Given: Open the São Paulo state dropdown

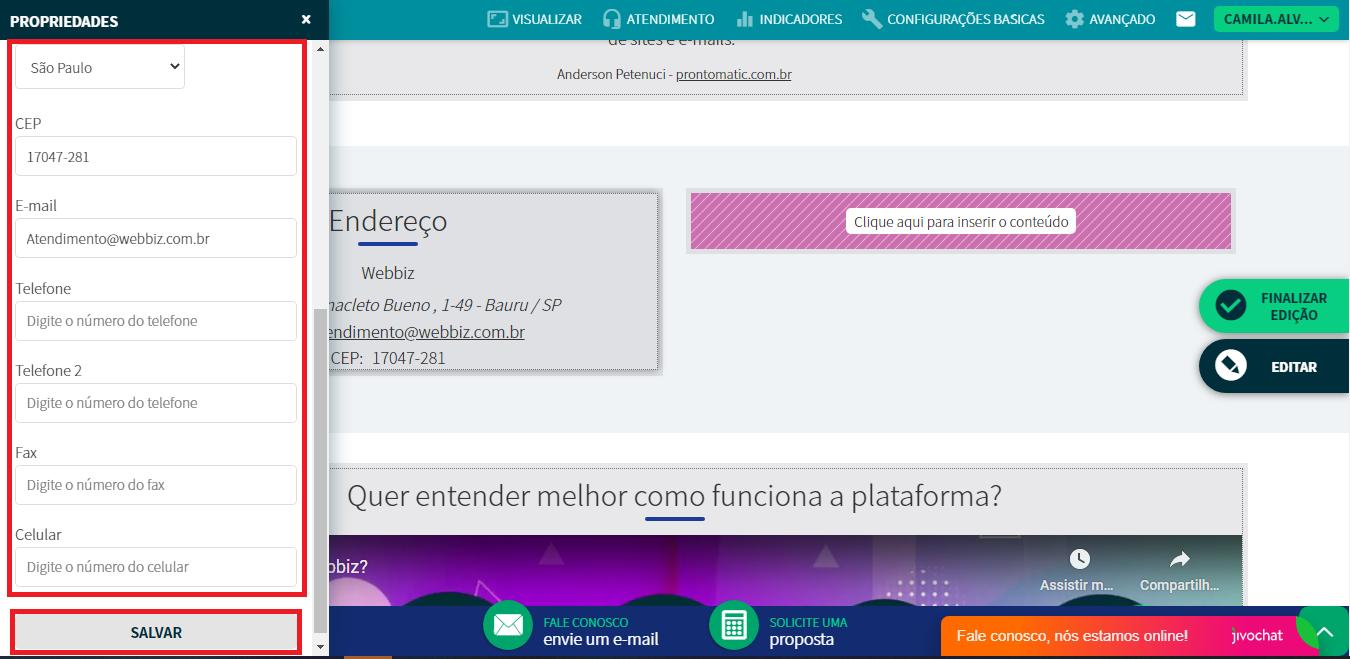Looking at the screenshot, I should point(100,67).
